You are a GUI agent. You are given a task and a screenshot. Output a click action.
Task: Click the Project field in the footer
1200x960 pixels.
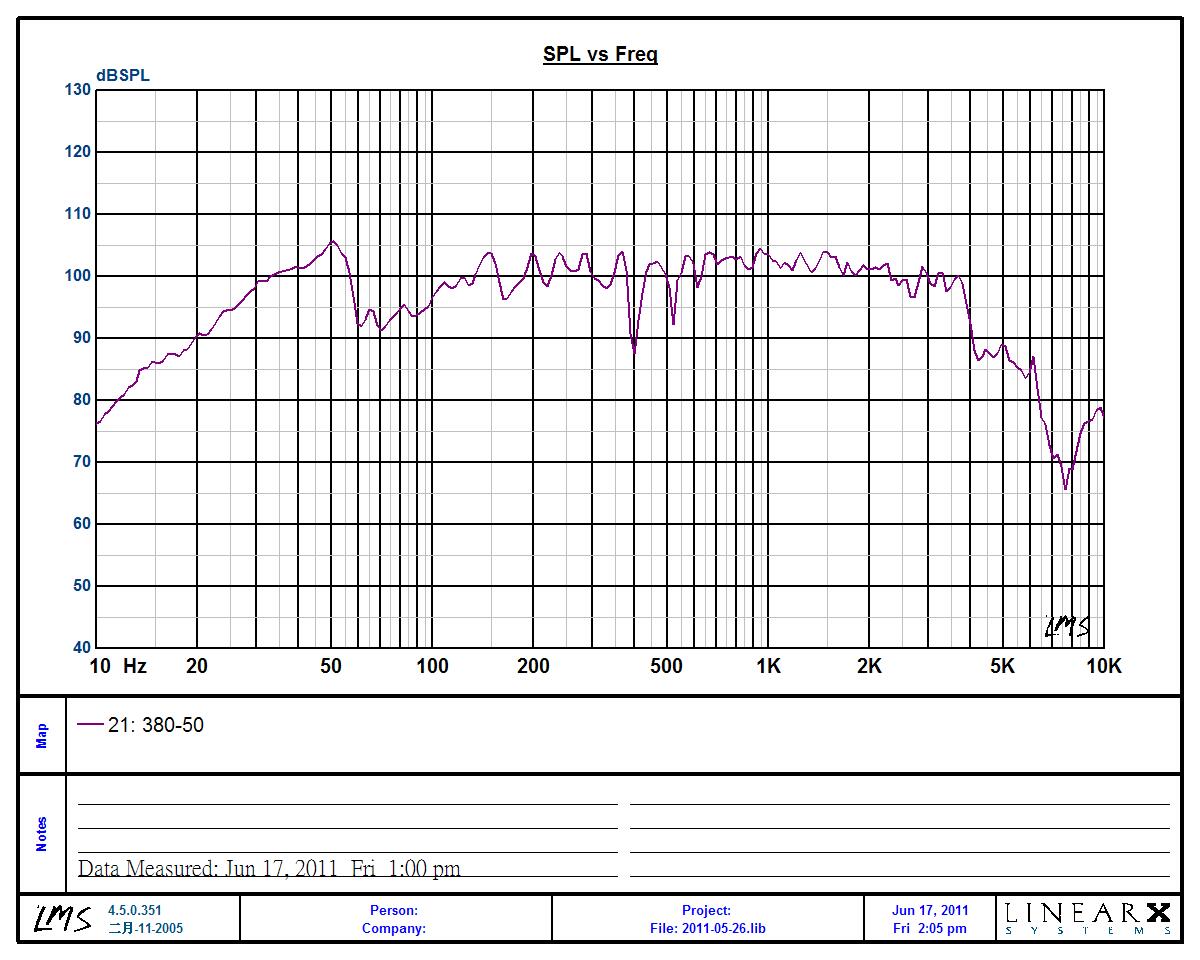click(x=706, y=910)
